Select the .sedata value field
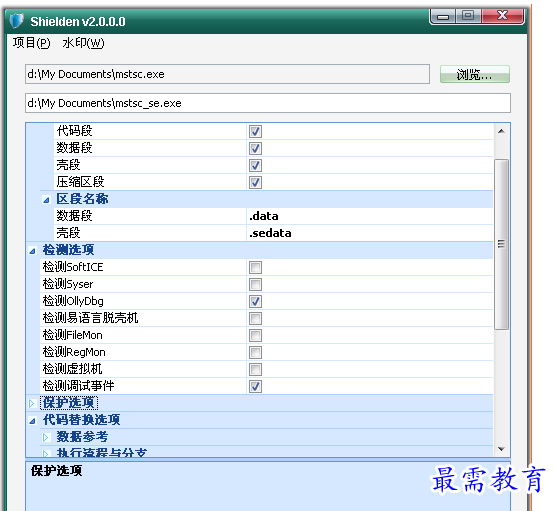This screenshot has height=511, width=554. point(370,233)
